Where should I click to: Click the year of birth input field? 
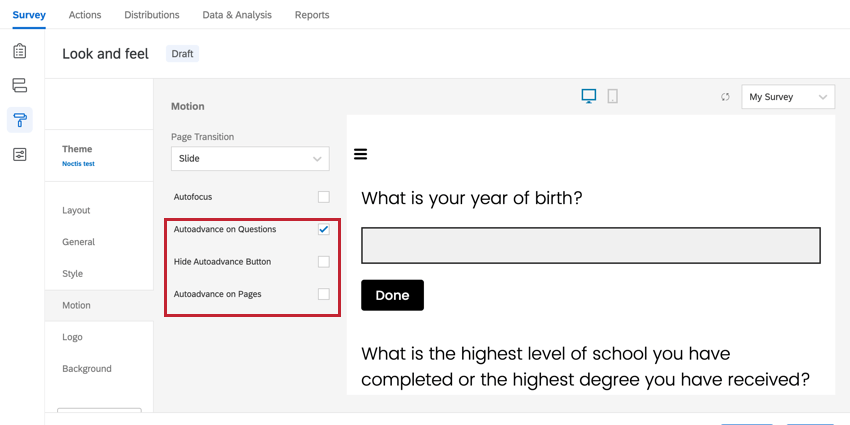(590, 245)
